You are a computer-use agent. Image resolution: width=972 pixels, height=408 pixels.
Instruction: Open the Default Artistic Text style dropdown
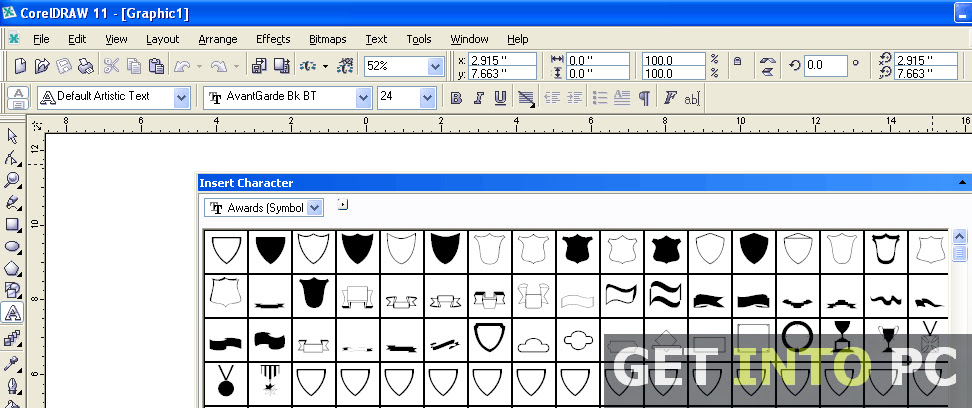coord(181,97)
